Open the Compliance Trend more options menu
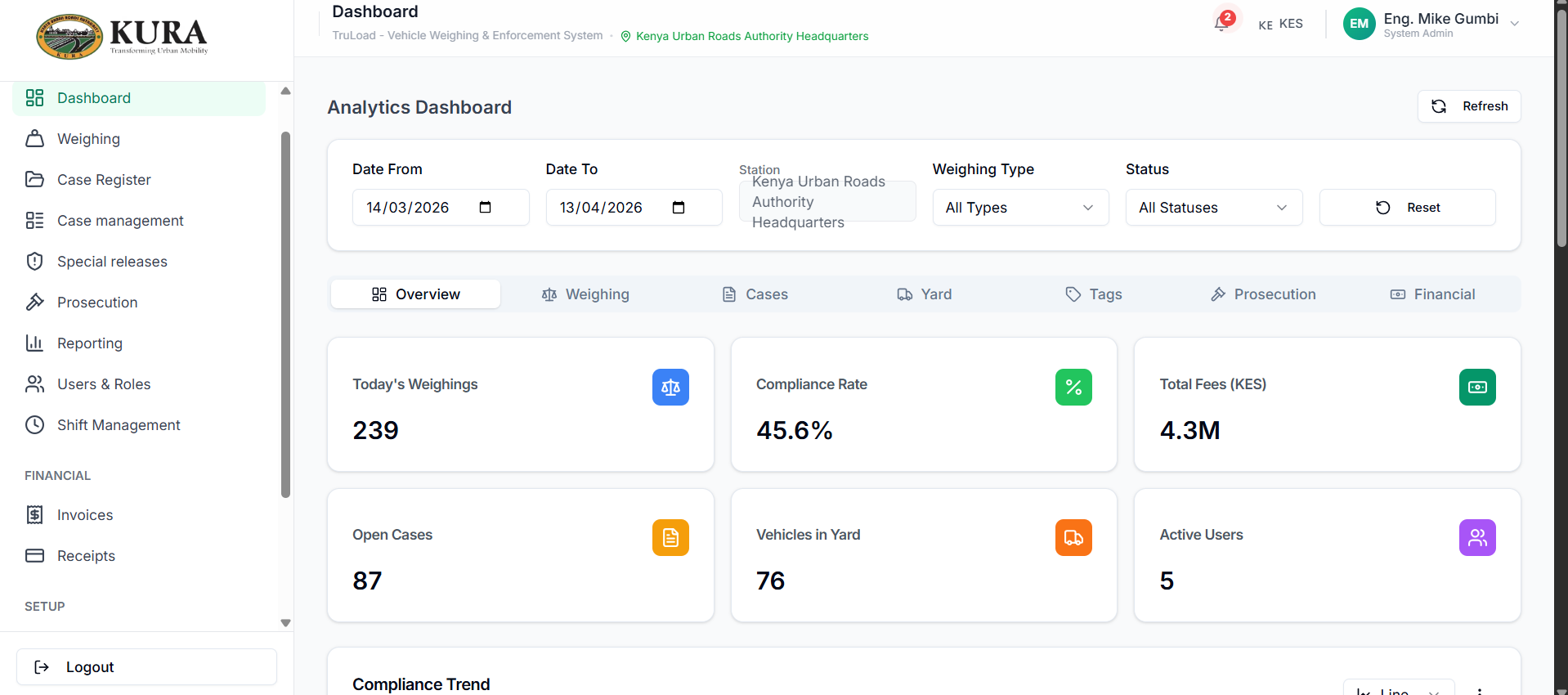The image size is (1568, 695). point(1480,691)
